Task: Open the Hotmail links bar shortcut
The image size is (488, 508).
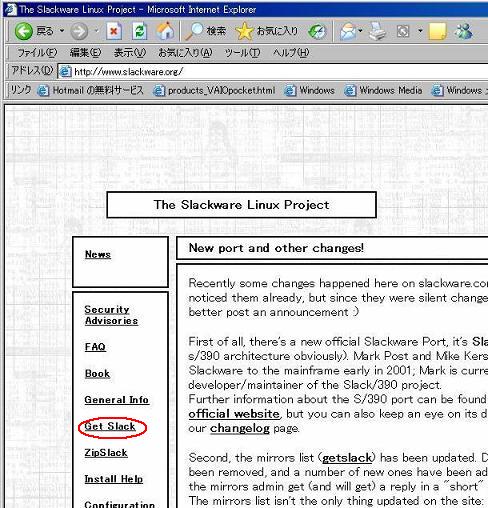Action: coord(91,90)
